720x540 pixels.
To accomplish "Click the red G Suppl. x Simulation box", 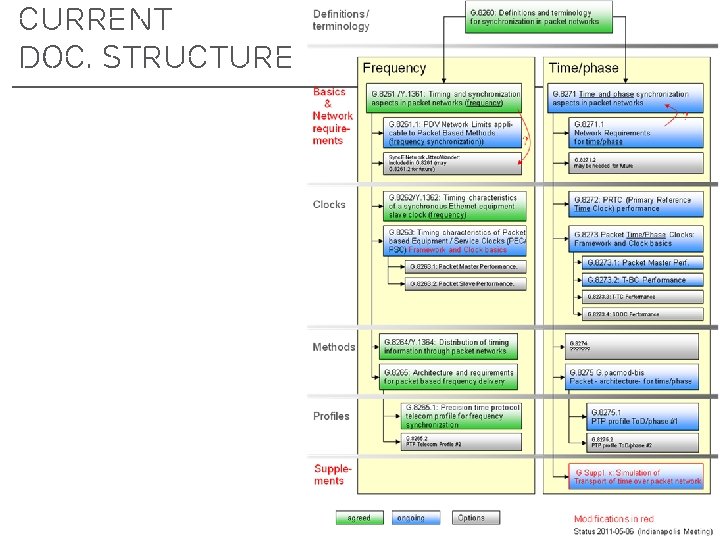I will tap(636, 477).
